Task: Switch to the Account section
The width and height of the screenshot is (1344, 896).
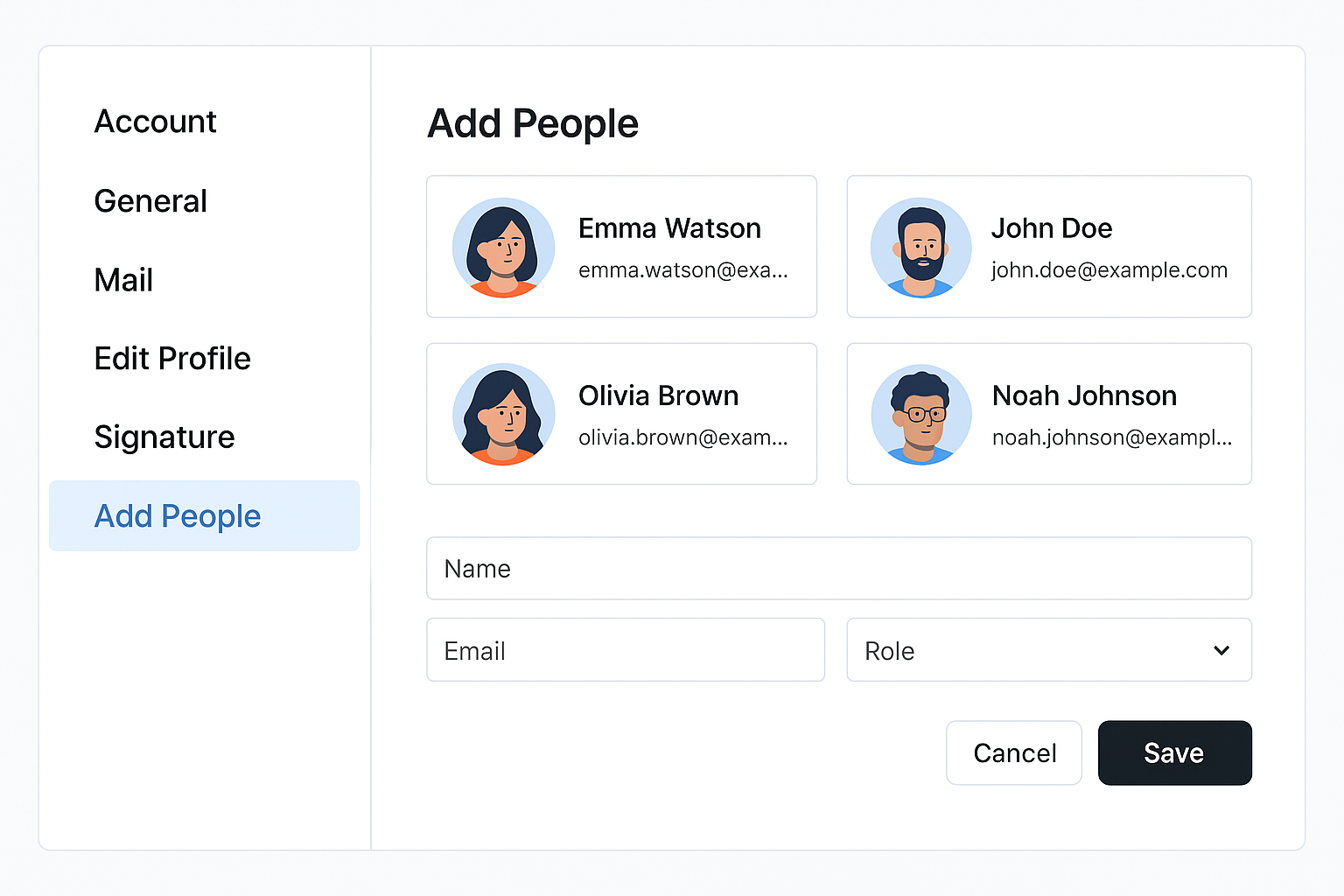Action: [x=155, y=122]
